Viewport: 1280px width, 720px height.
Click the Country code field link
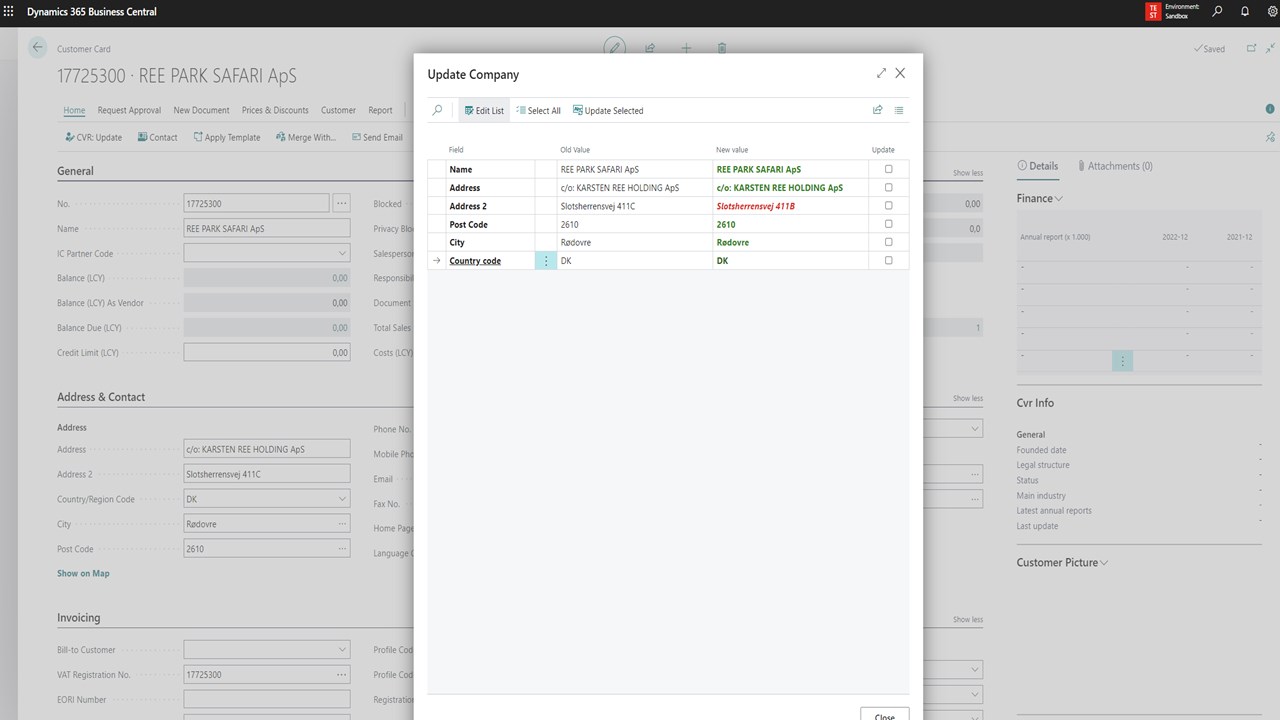click(x=475, y=260)
